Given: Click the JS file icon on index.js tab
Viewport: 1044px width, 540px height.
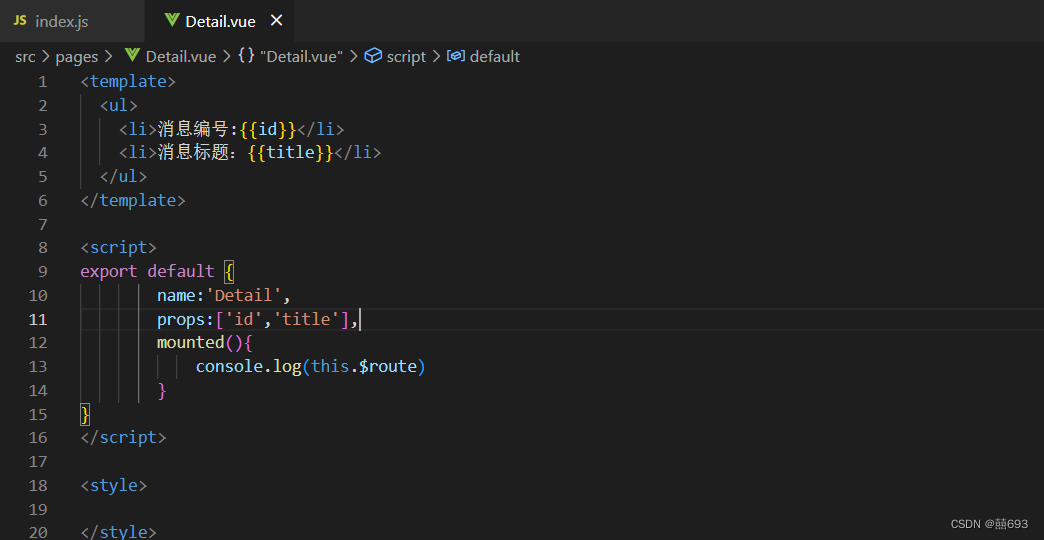Looking at the screenshot, I should [21, 21].
